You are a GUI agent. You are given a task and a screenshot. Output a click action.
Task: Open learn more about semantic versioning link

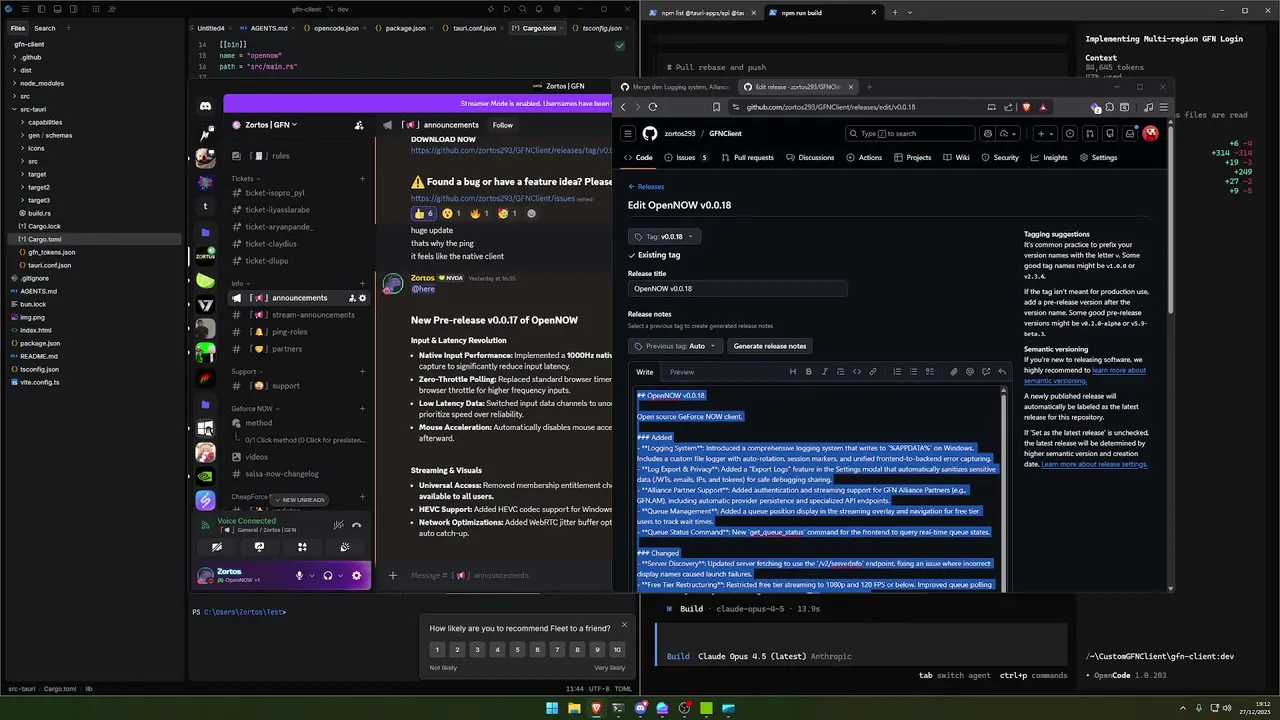(x=1085, y=375)
